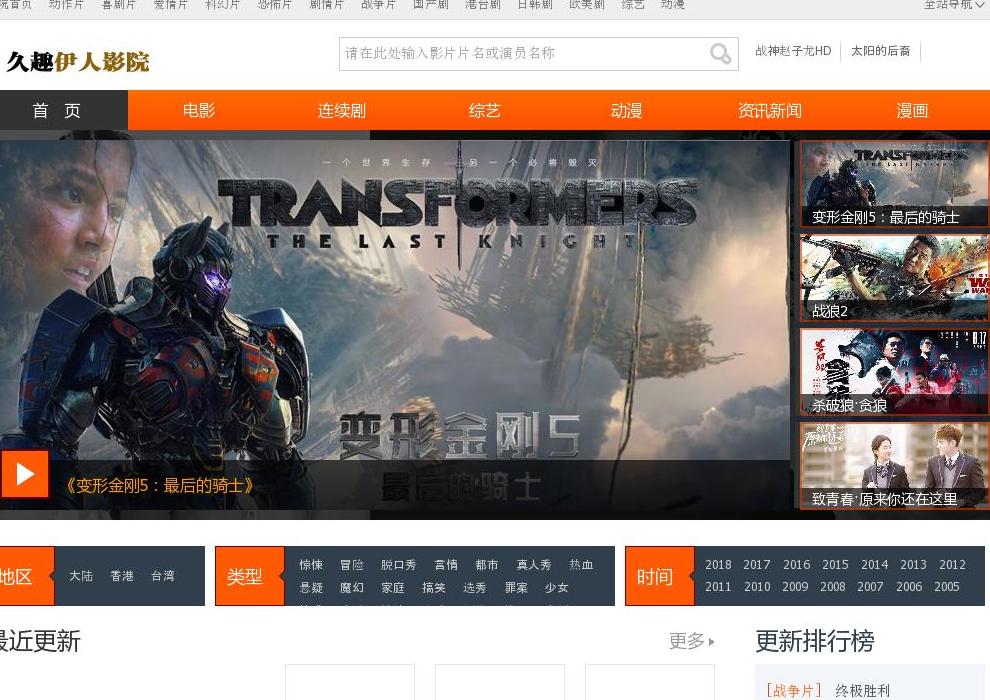Filter type by 热血

pyautogui.click(x=581, y=564)
